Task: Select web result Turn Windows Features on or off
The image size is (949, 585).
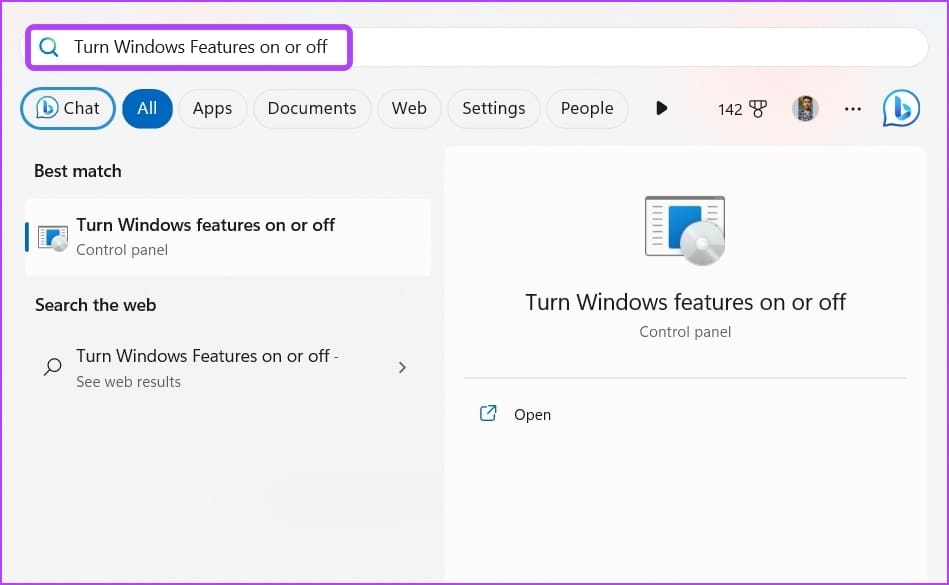Action: coord(228,367)
